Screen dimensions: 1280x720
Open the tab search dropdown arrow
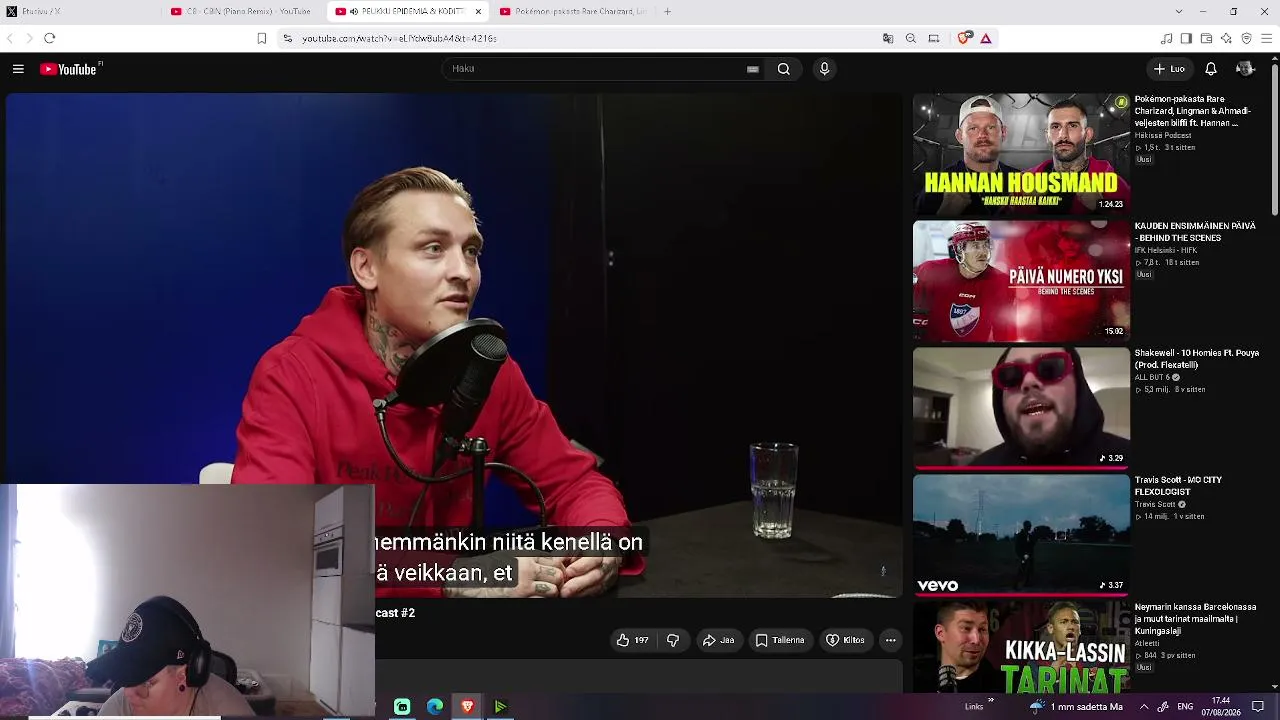click(x=1178, y=11)
